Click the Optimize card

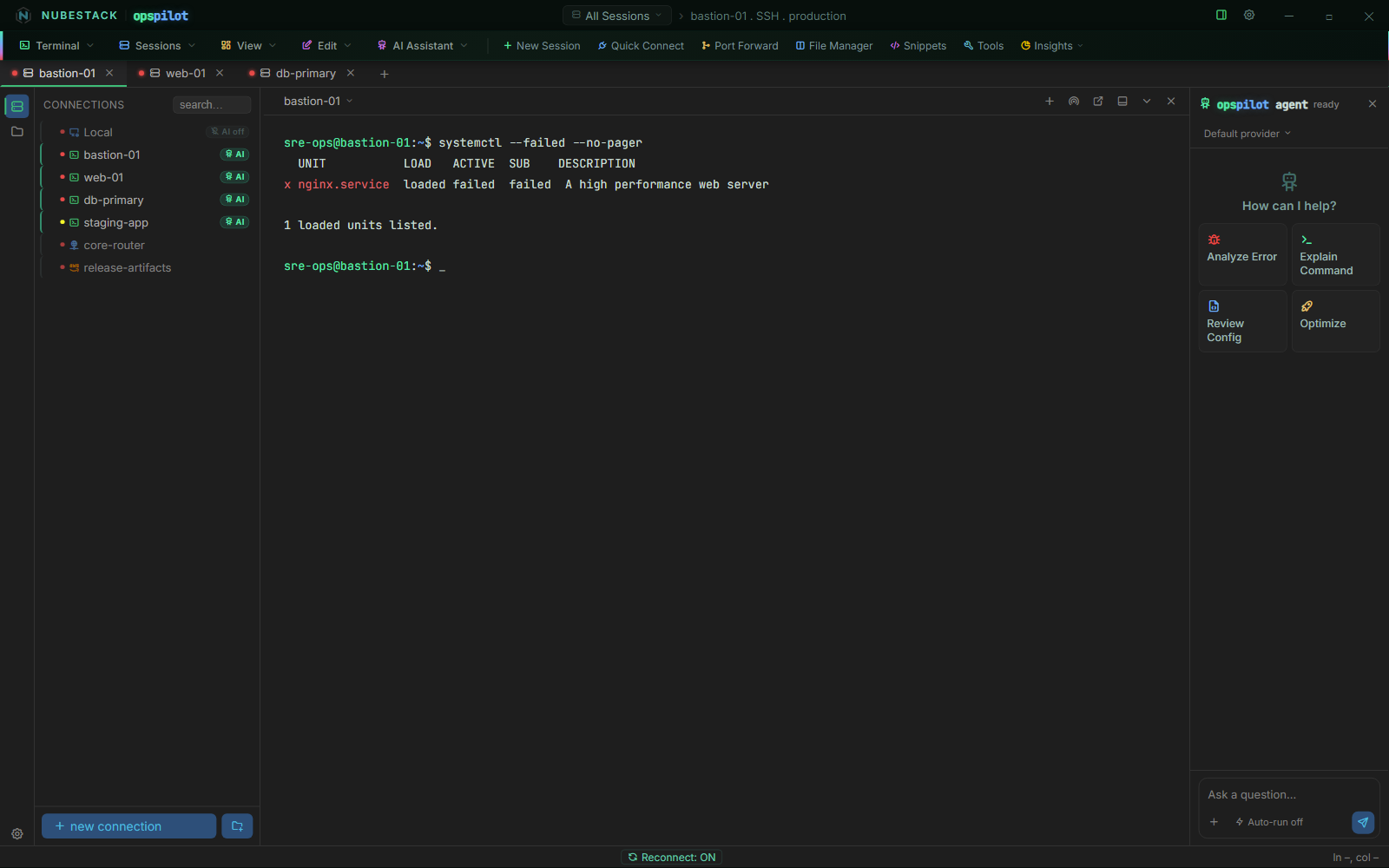click(1335, 321)
